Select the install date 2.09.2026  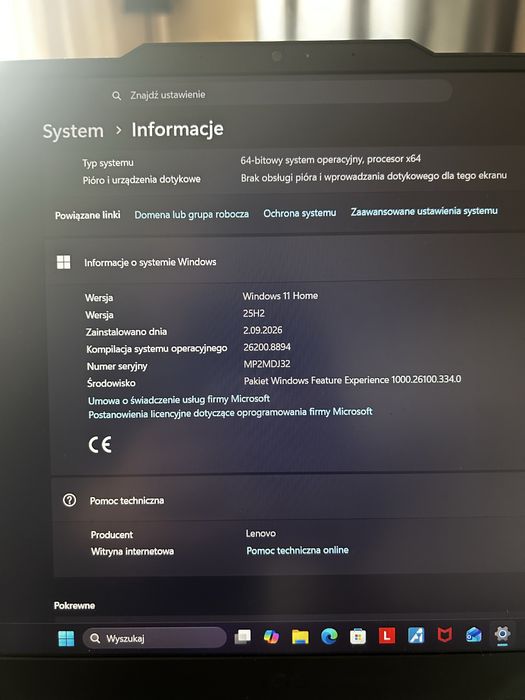click(262, 330)
